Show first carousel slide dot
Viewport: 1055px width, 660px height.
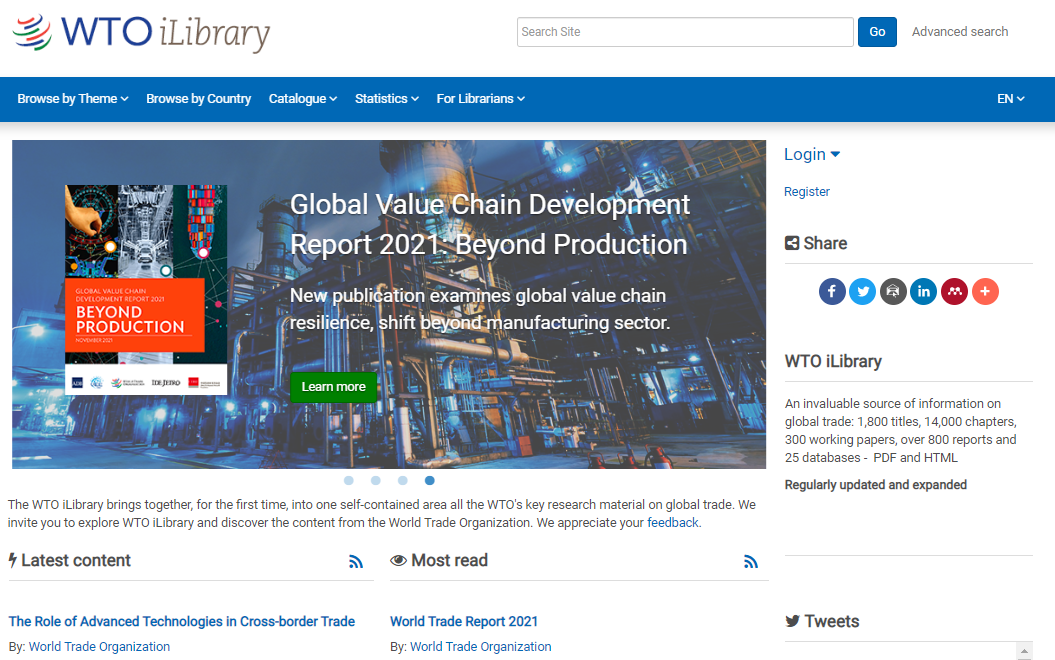click(349, 480)
